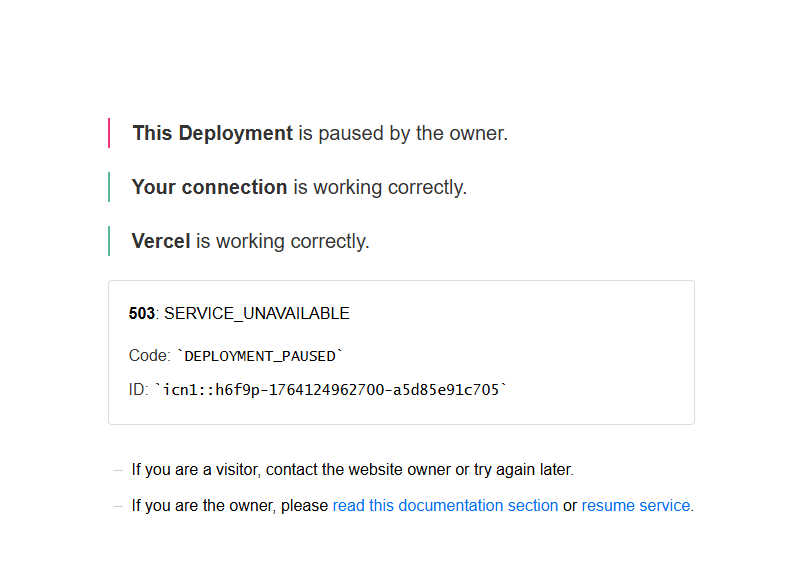Click the If you are the owner text

pyautogui.click(x=203, y=506)
